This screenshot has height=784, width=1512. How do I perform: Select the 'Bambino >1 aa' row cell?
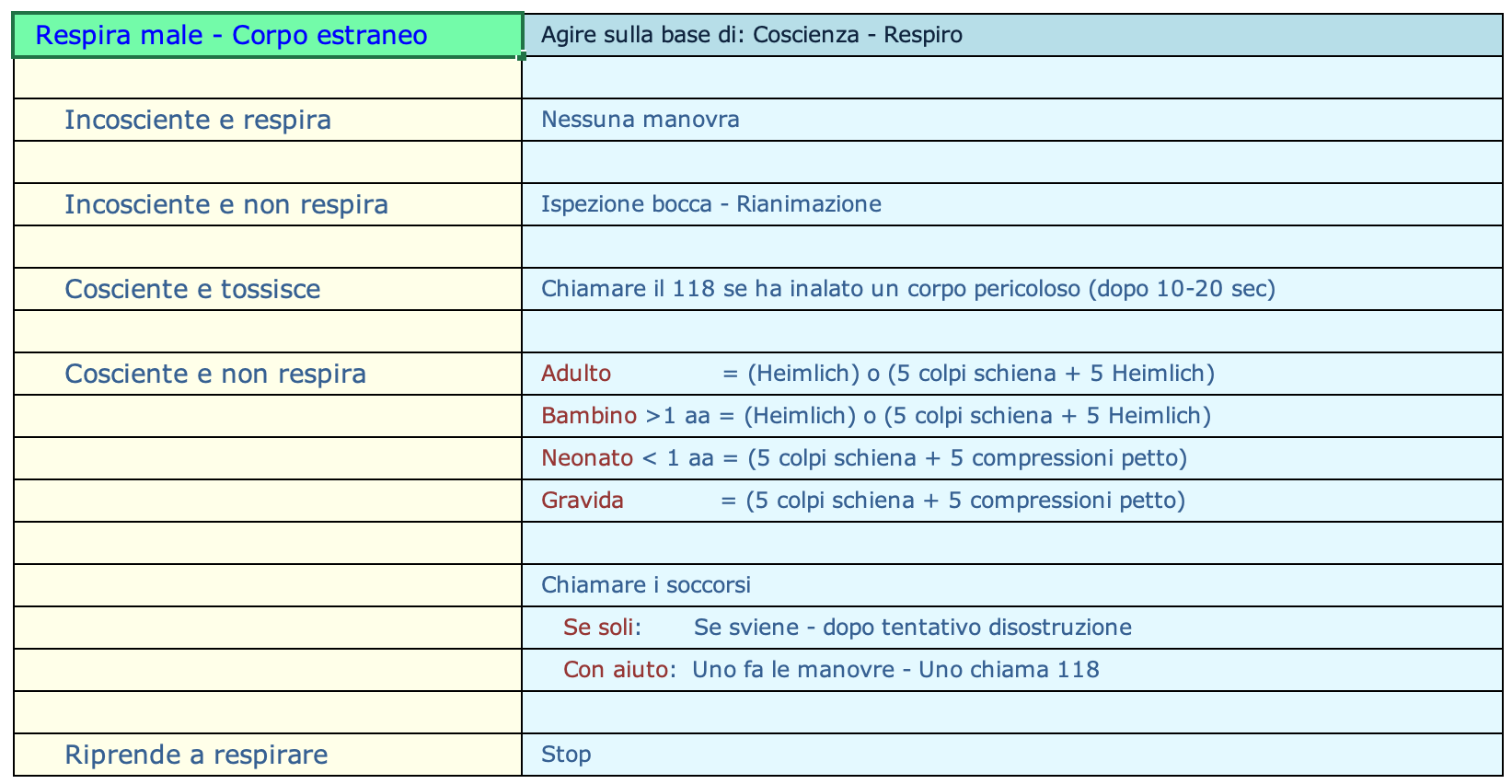pos(1012,416)
